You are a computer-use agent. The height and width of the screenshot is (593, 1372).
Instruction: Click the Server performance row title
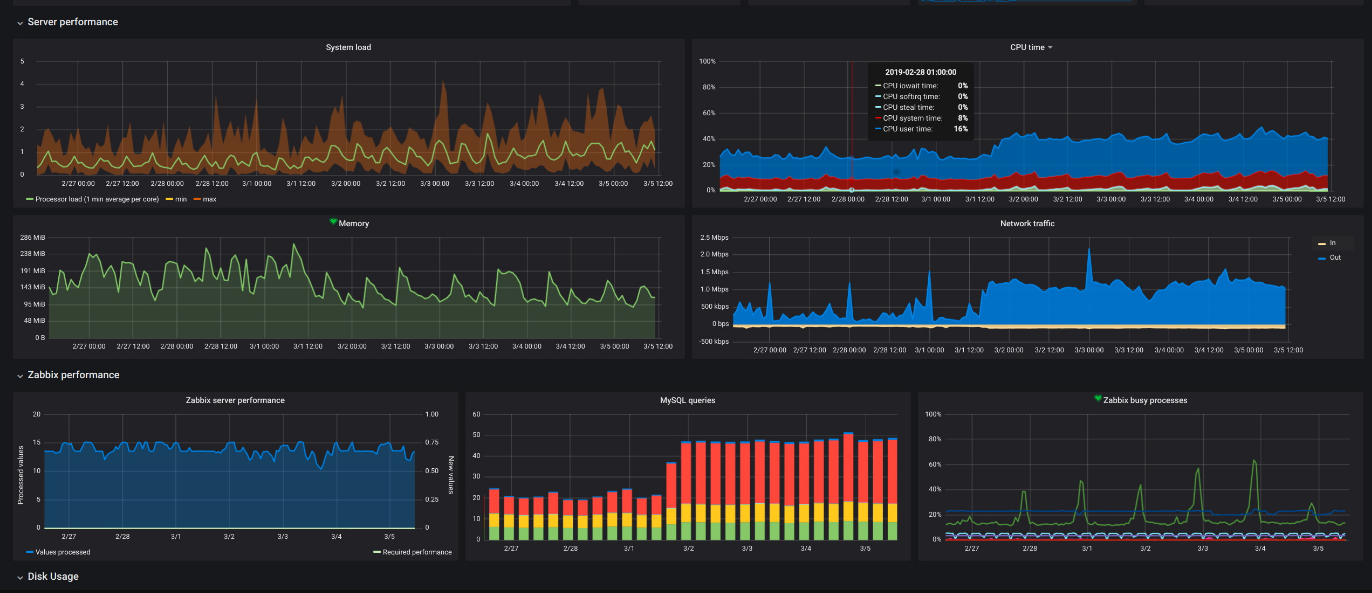pos(73,22)
